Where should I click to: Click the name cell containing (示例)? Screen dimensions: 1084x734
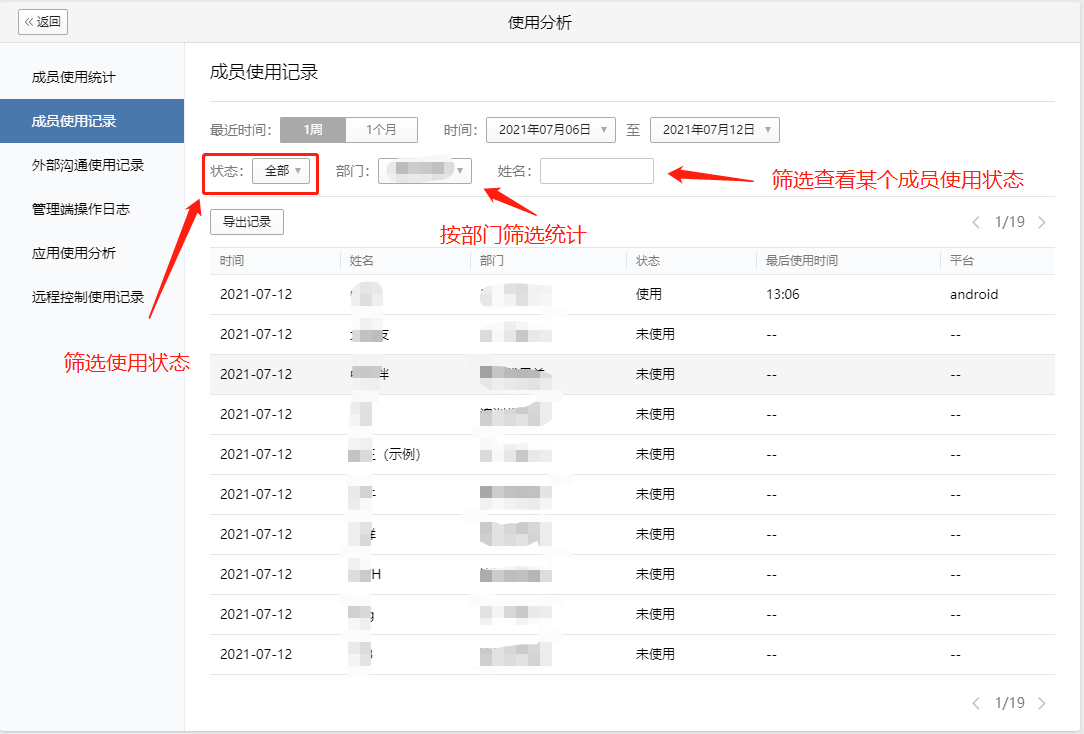pyautogui.click(x=385, y=454)
